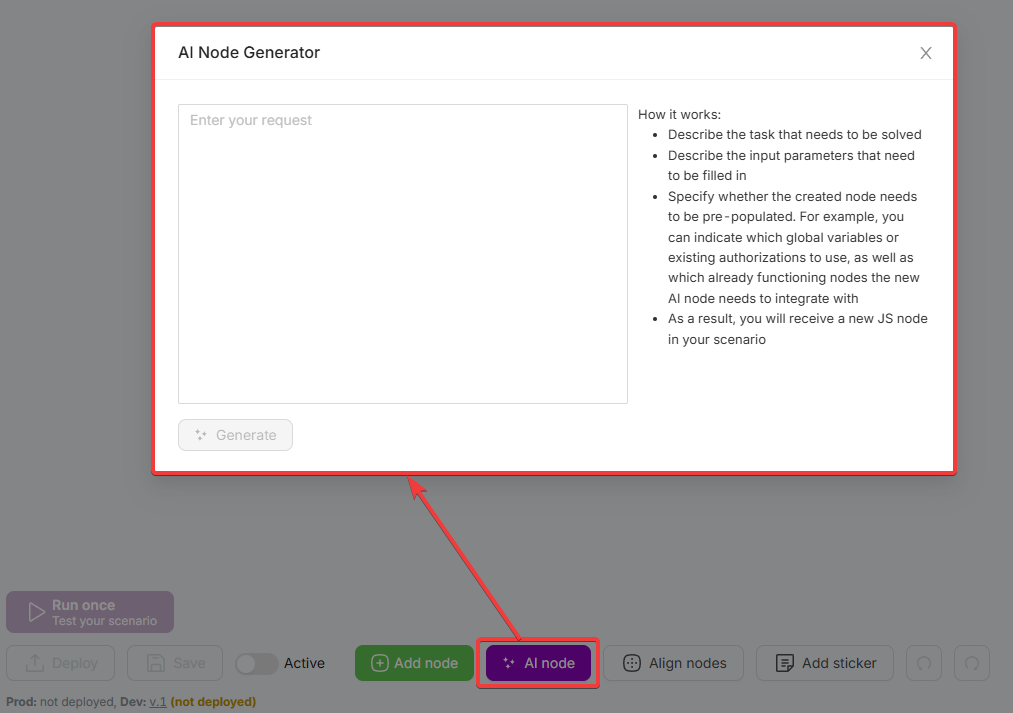Click the Active label beside the switch

304,663
